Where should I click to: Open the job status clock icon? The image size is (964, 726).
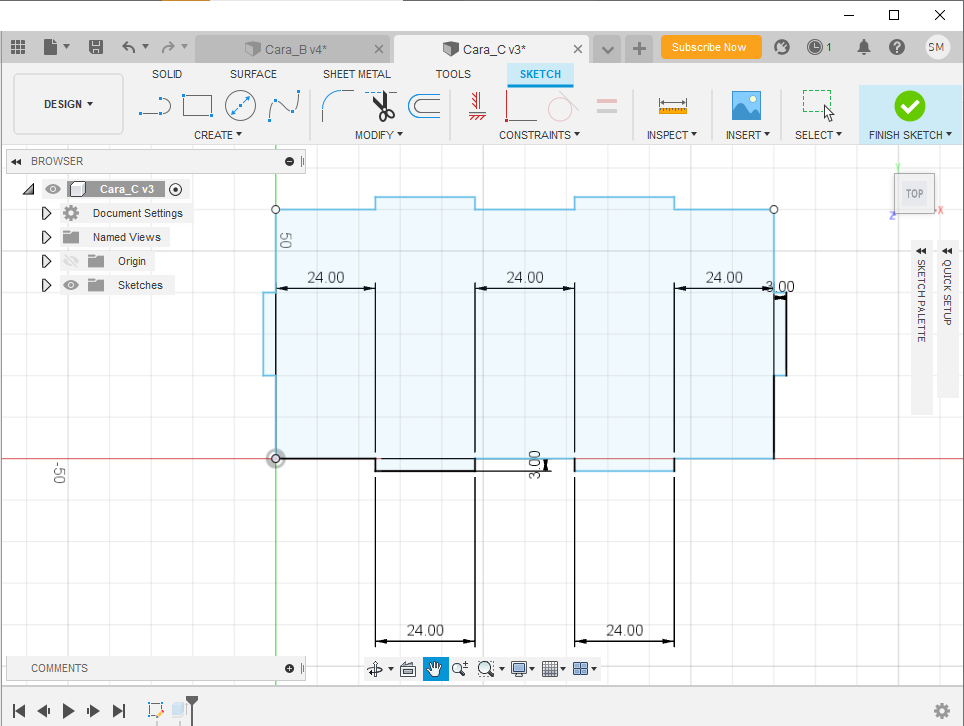(815, 47)
